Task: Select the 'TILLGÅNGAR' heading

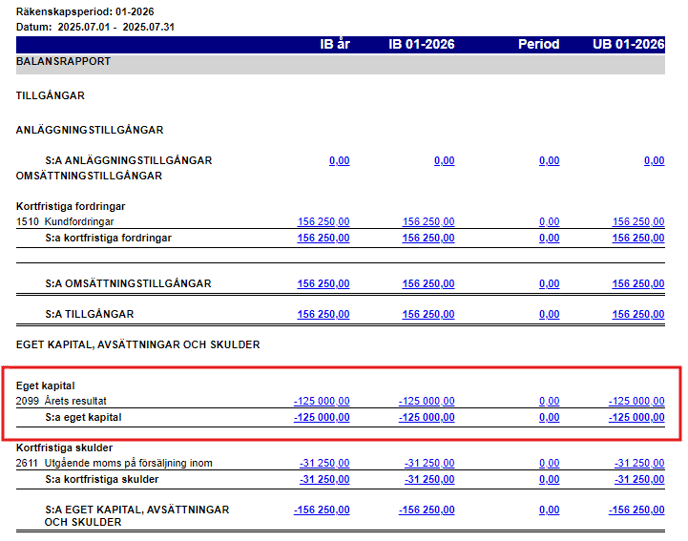Action: point(50,96)
